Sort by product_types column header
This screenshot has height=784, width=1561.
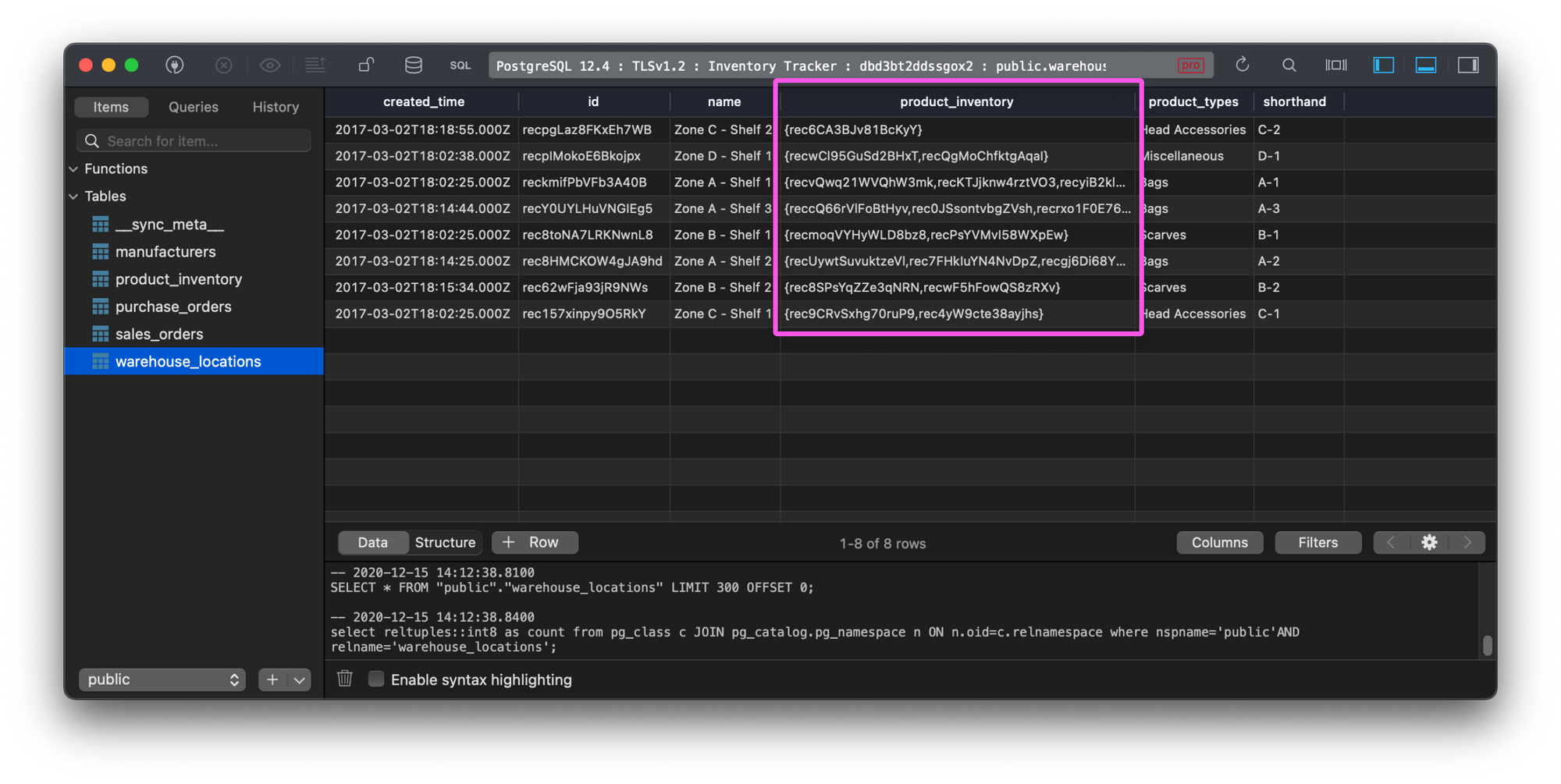pos(1193,101)
